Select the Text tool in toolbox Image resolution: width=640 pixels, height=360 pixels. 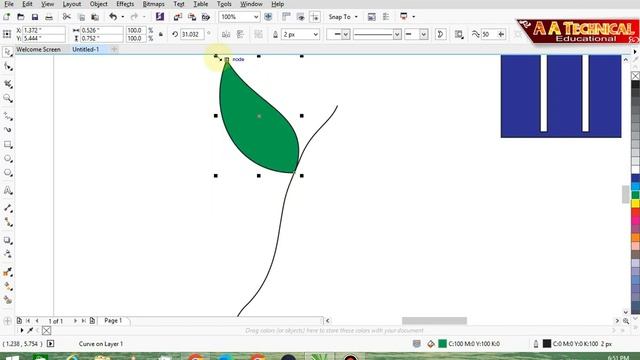(x=8, y=191)
